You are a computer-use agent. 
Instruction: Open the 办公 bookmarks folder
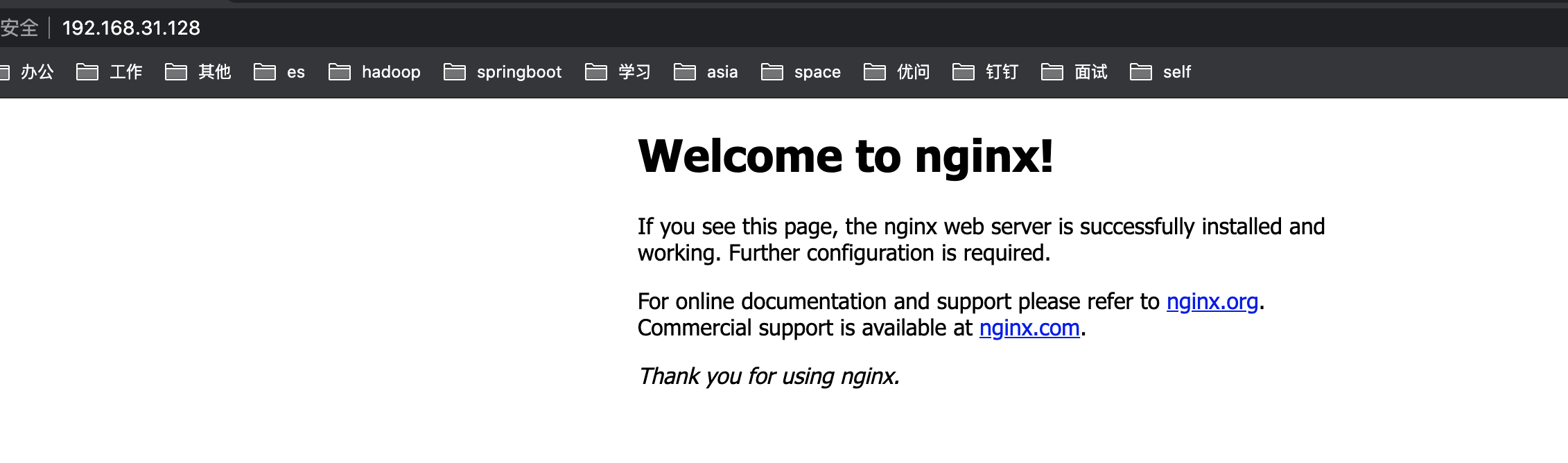pyautogui.click(x=28, y=72)
